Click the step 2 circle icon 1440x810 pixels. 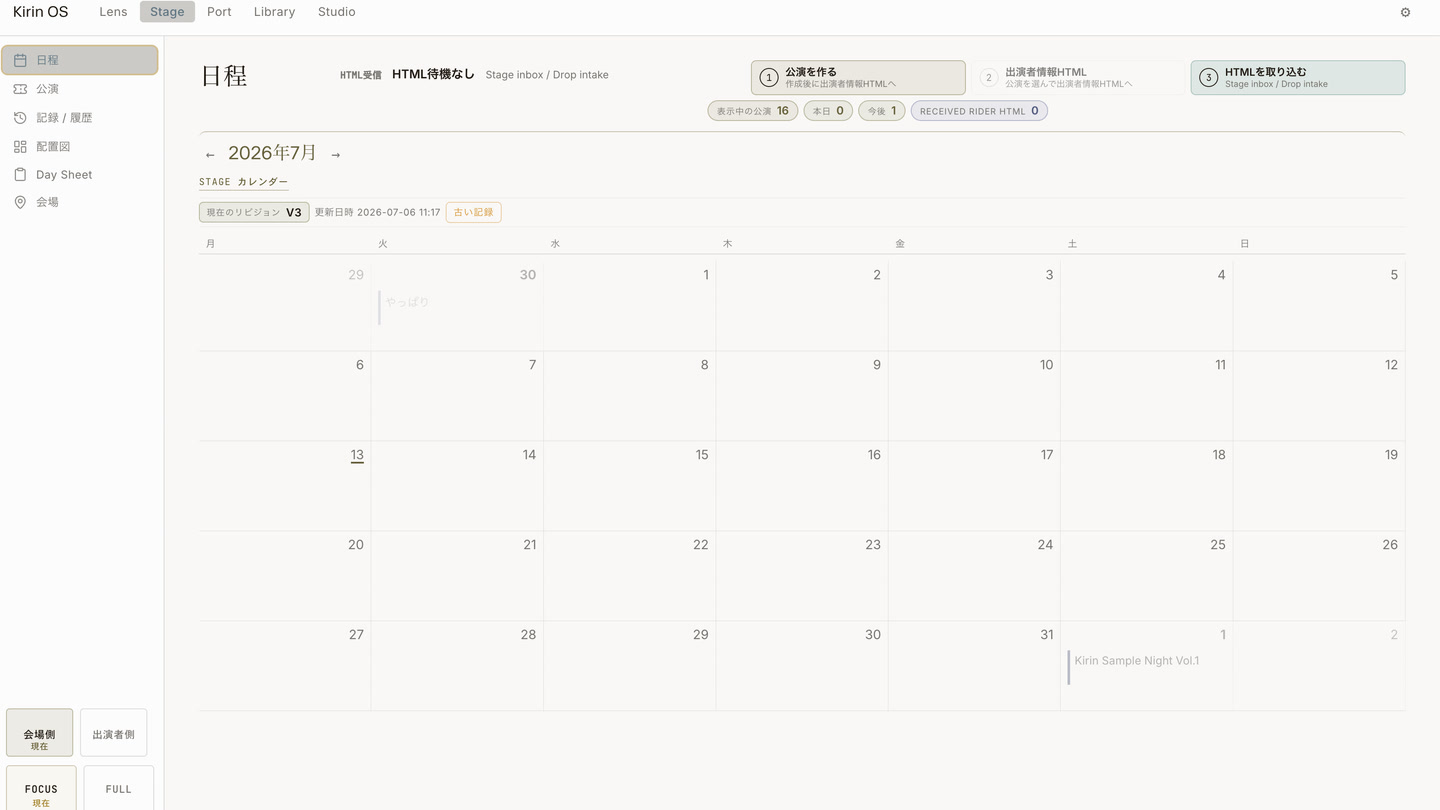(x=988, y=77)
